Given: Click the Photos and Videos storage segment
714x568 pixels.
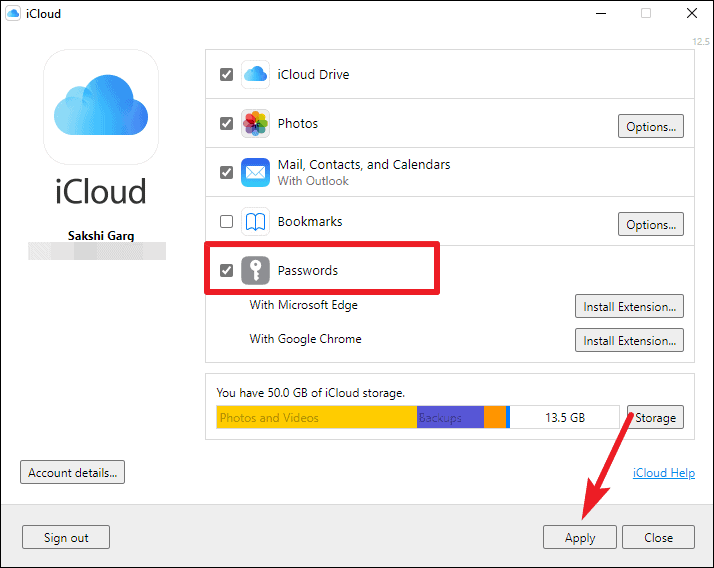Looking at the screenshot, I should pos(316,417).
